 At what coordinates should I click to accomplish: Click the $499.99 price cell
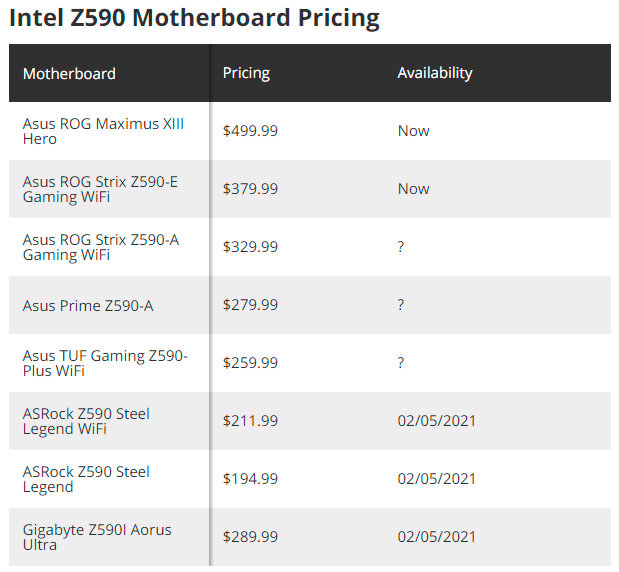250,131
